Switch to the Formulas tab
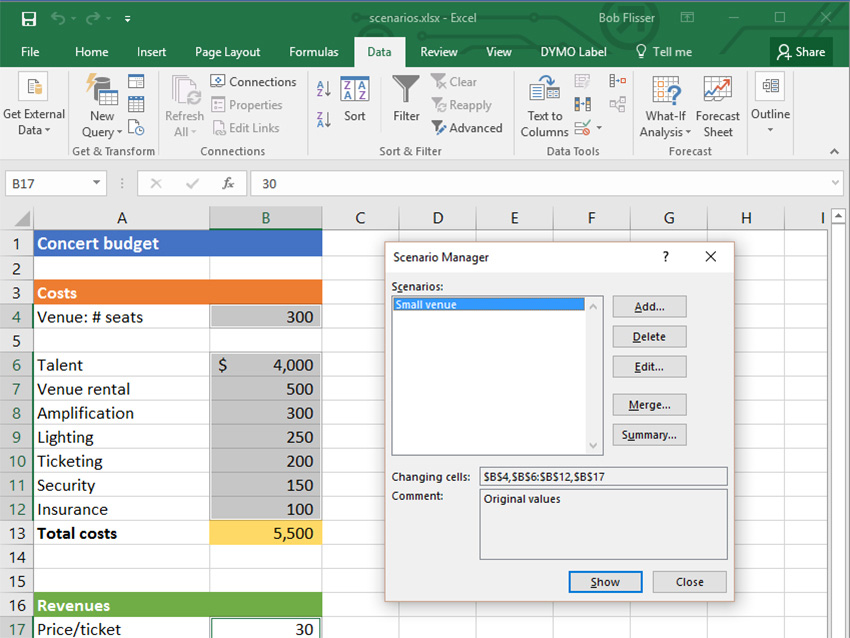The image size is (850, 638). coord(314,52)
